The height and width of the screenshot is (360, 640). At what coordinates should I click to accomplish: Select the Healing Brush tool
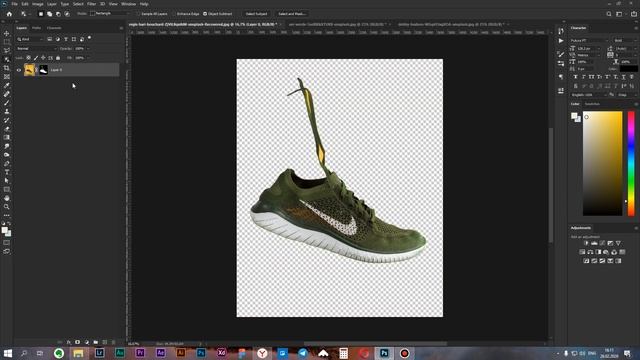[x=7, y=94]
